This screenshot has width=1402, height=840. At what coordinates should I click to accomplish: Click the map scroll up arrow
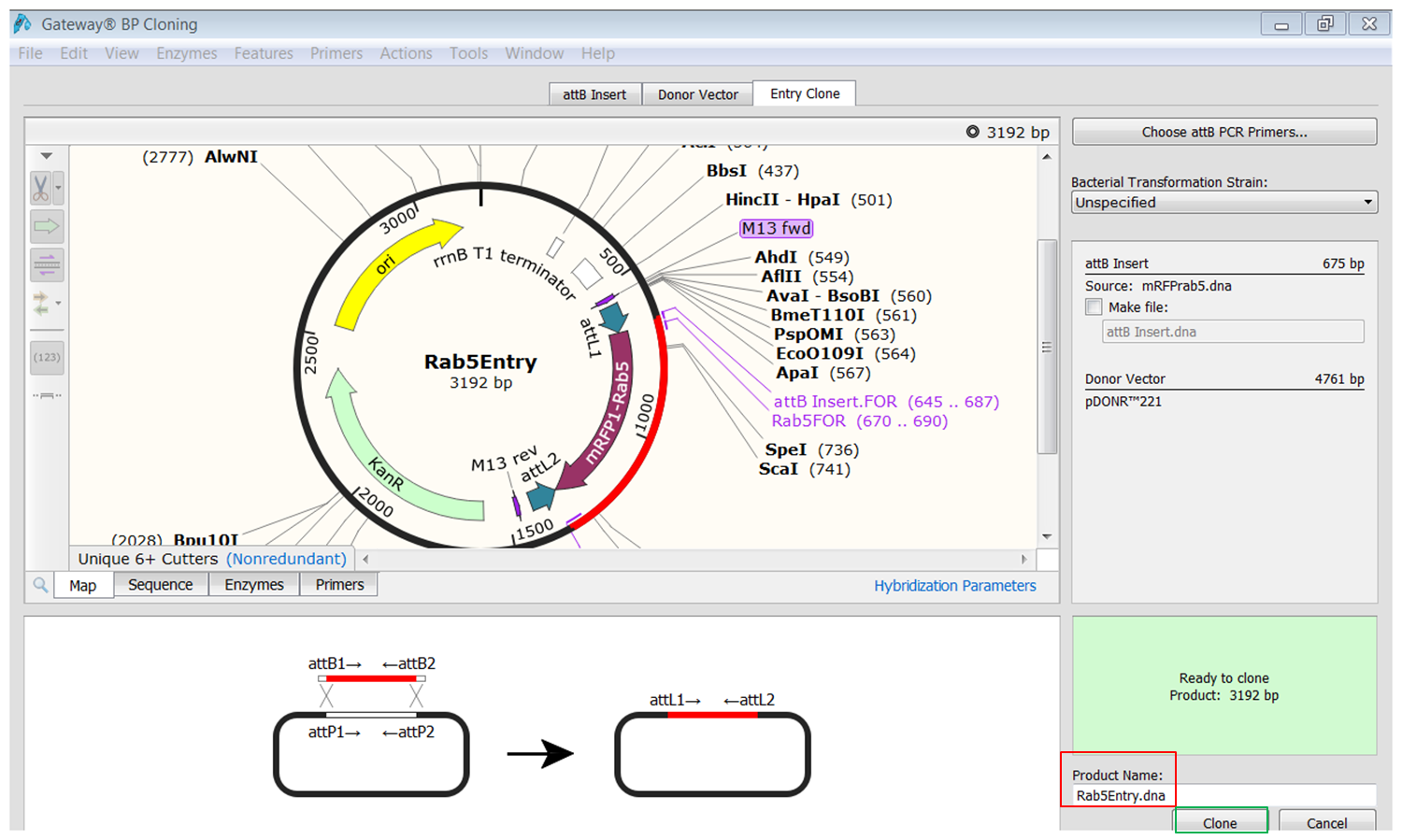pyautogui.click(x=1047, y=157)
